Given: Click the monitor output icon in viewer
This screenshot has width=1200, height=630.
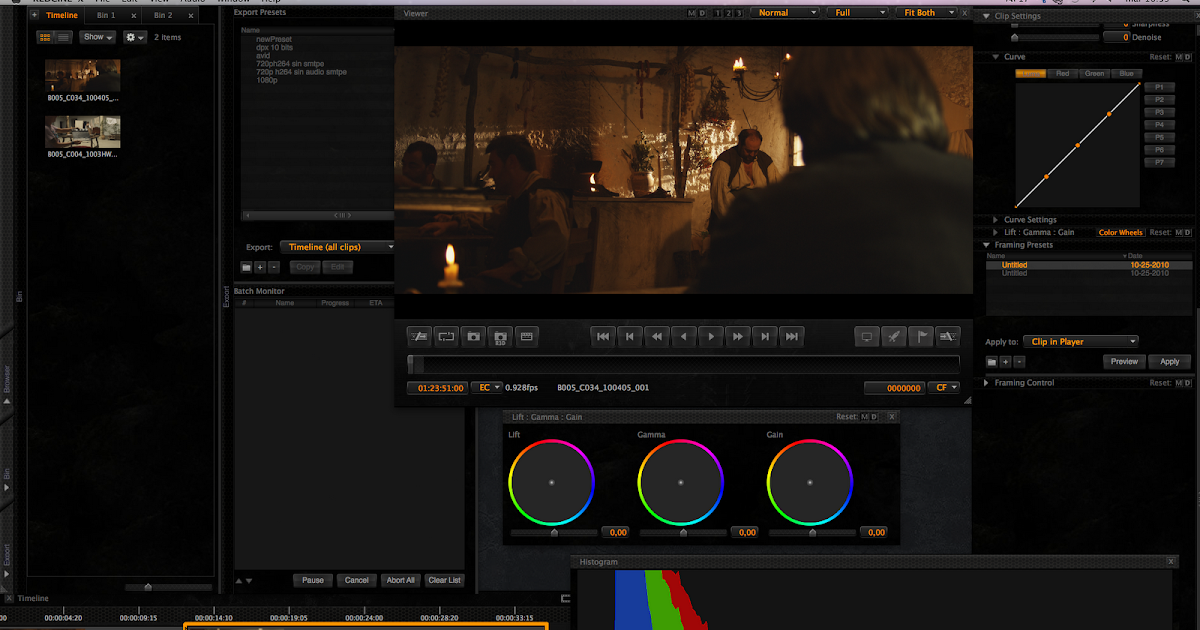Looking at the screenshot, I should click(868, 336).
